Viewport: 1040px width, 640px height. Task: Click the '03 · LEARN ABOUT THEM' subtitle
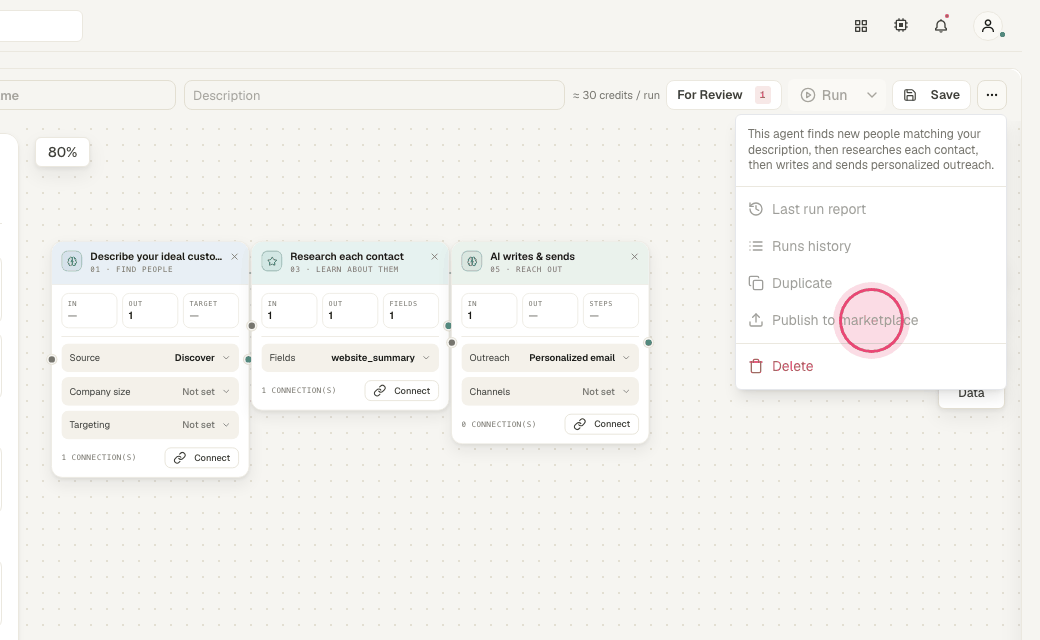(x=344, y=269)
